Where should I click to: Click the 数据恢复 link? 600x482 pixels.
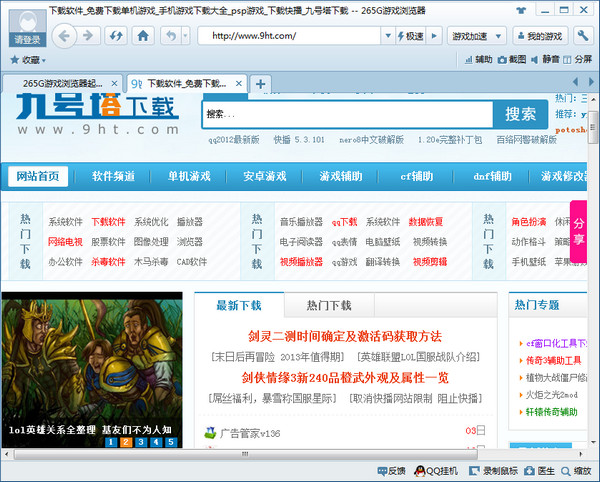tap(426, 222)
